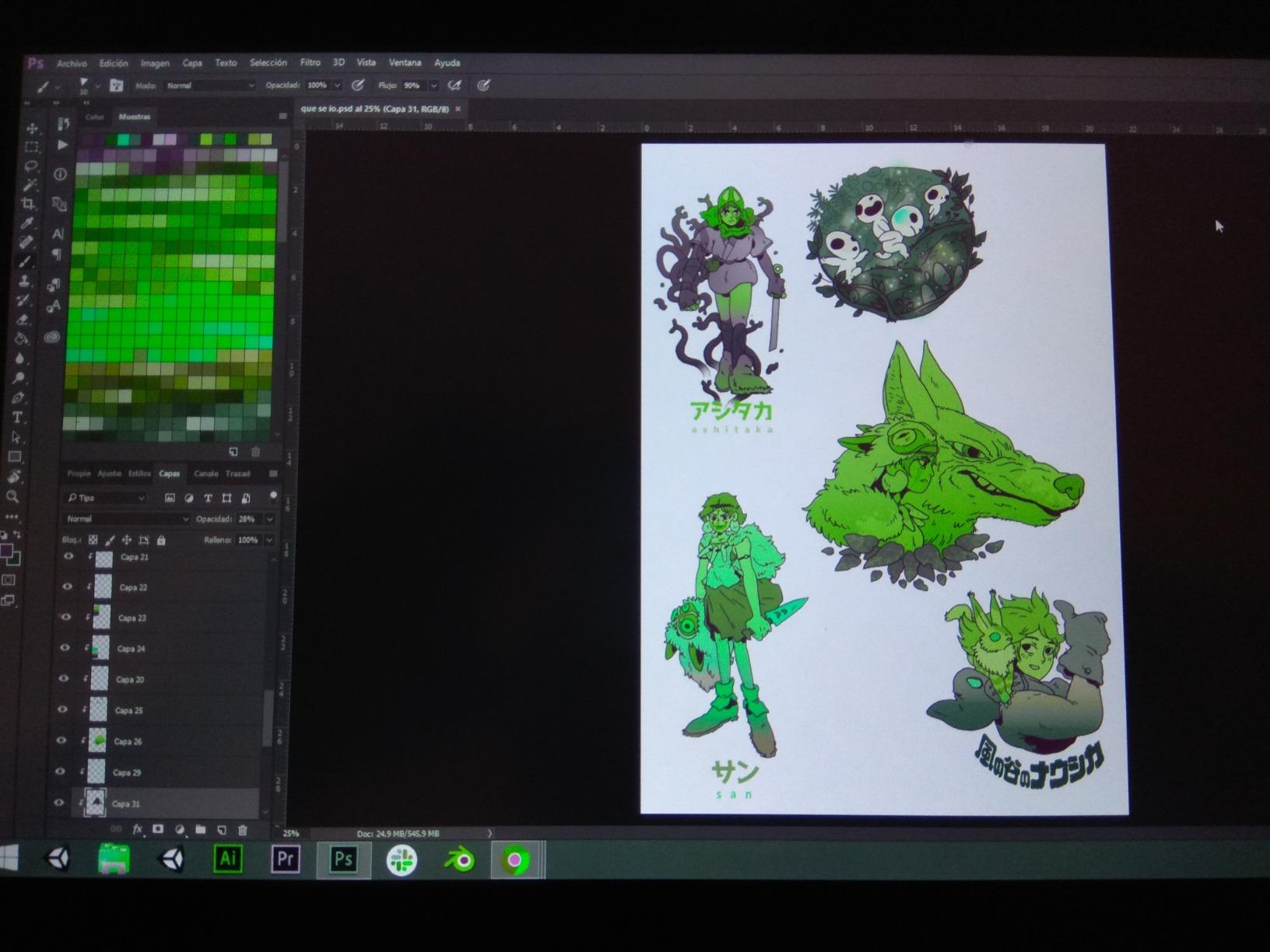Open the Archivo menu
Image resolution: width=1270 pixels, height=952 pixels.
(72, 64)
